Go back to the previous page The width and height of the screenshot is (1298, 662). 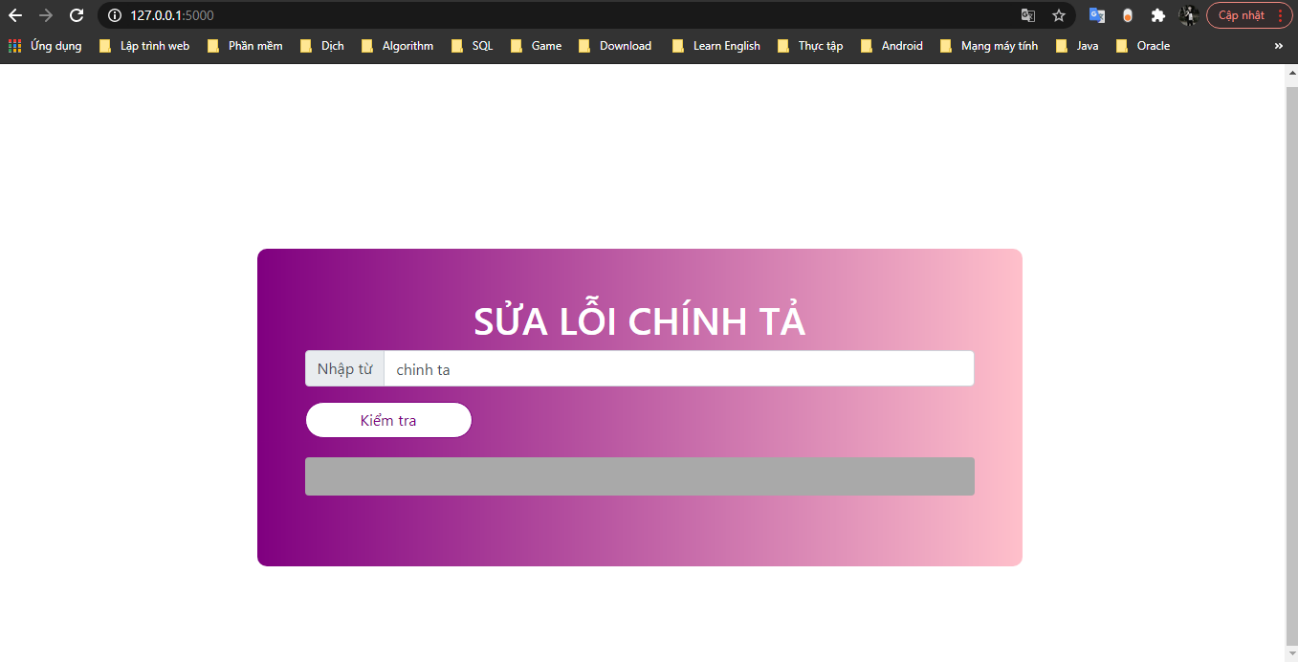[x=15, y=15]
